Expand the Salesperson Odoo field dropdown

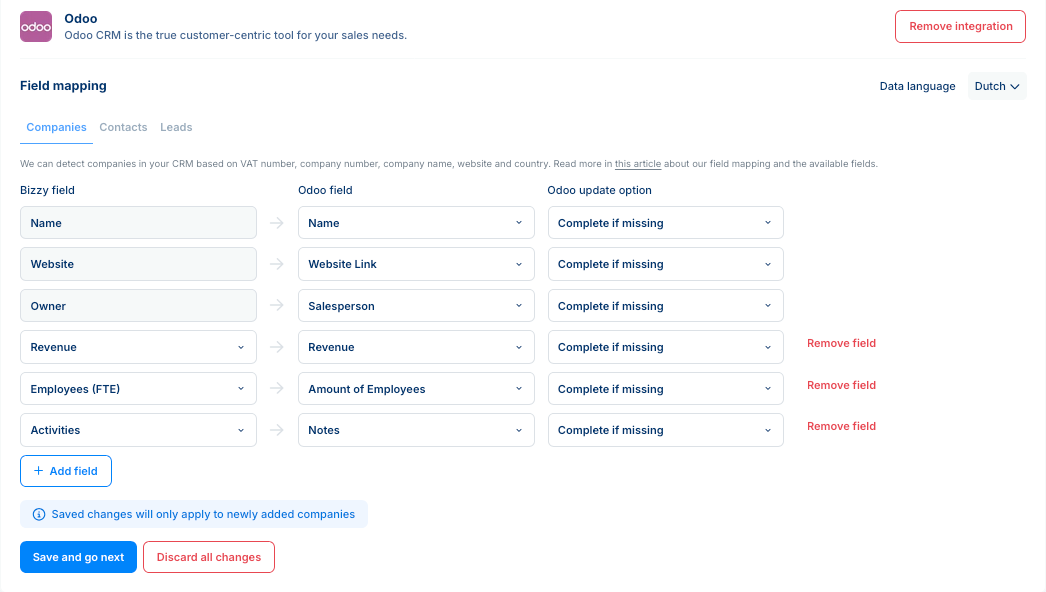pyautogui.click(x=416, y=306)
